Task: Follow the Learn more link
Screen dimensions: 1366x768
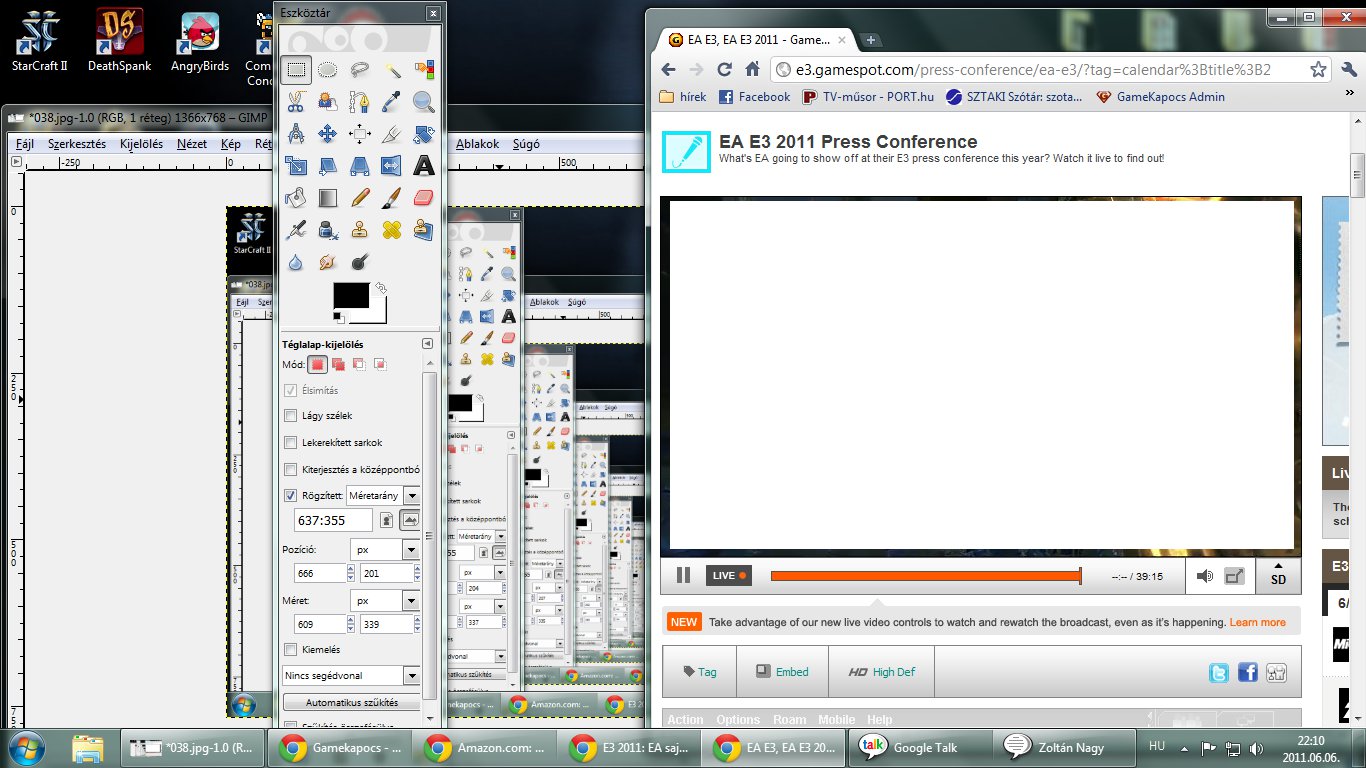Action: point(1257,622)
